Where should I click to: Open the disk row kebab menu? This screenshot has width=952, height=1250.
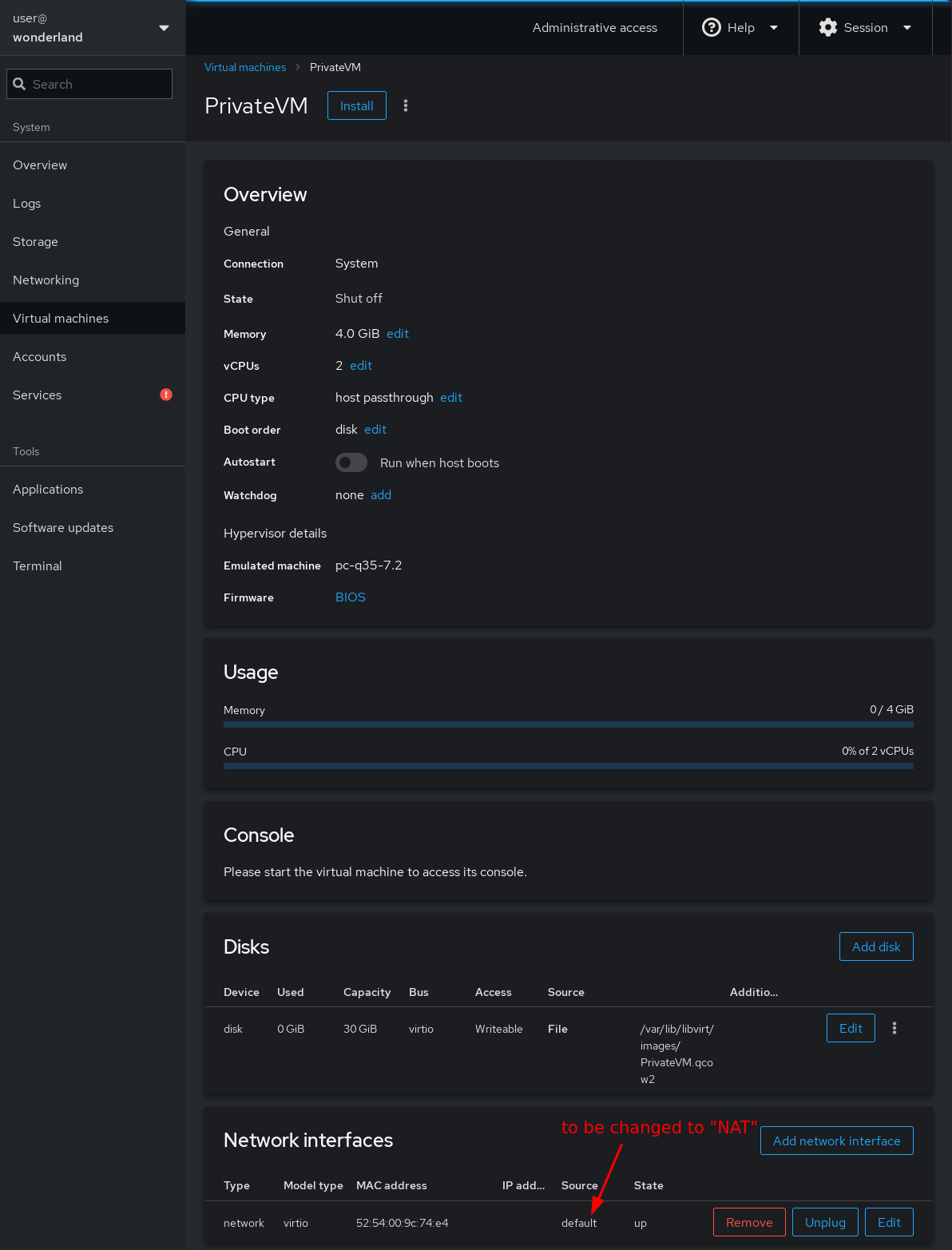(894, 1028)
